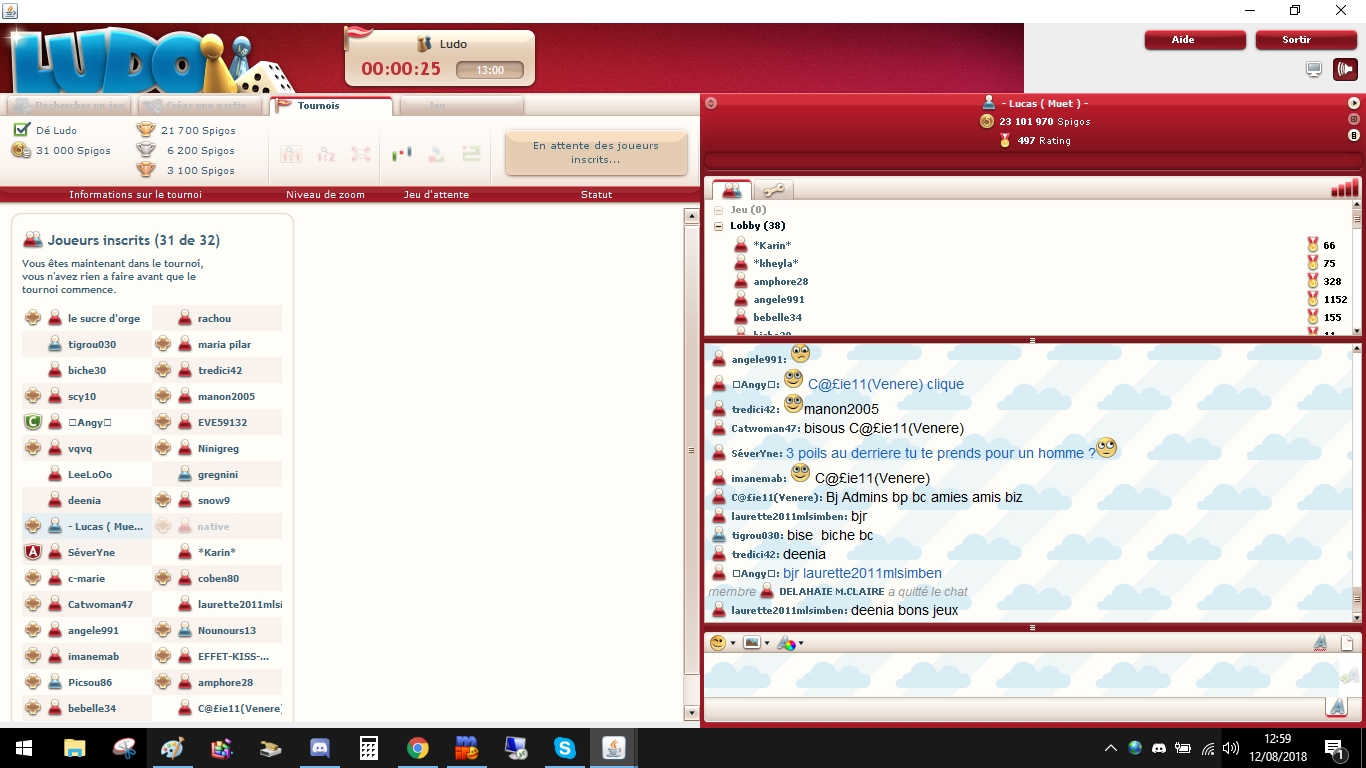1366x768 pixels.
Task: Click the sound speaker icon near Sortir
Action: click(1344, 70)
